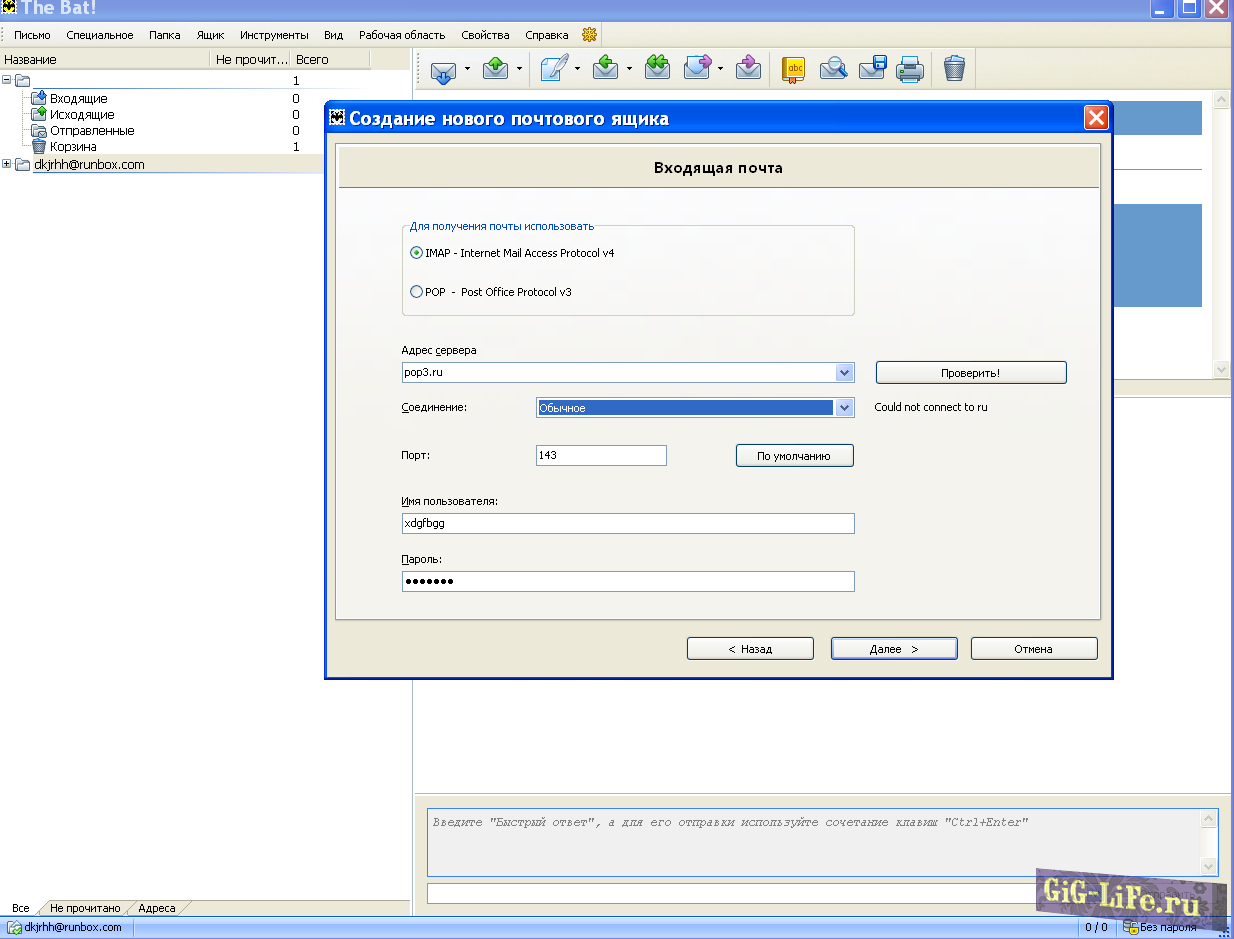Switch to the Адреса tab
Screen dimensions: 1234x939
click(157, 908)
